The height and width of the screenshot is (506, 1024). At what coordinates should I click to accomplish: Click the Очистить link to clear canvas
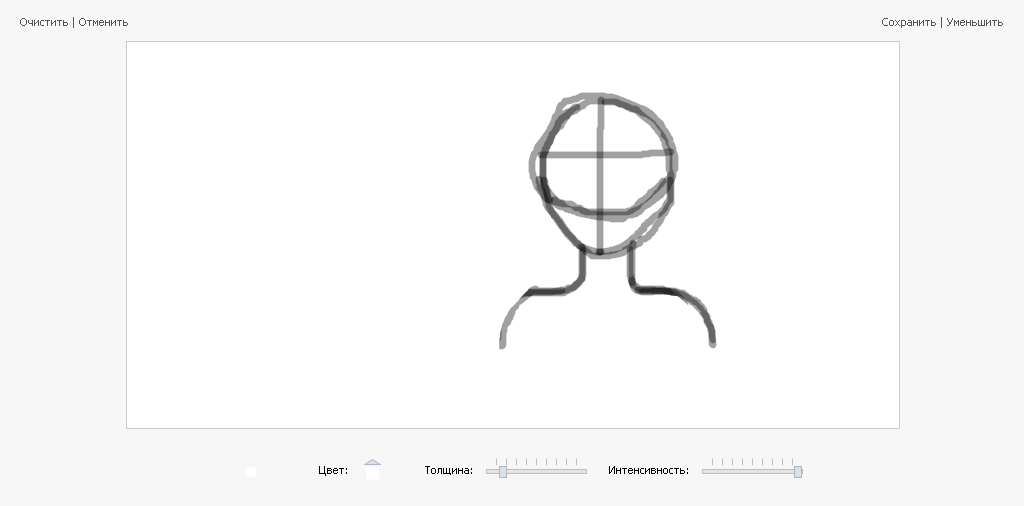click(43, 22)
